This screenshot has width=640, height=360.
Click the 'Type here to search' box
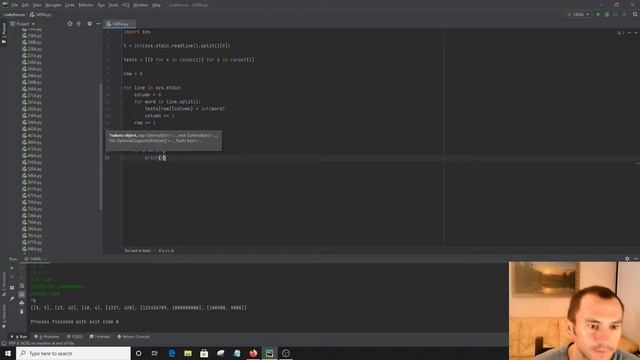[73, 353]
